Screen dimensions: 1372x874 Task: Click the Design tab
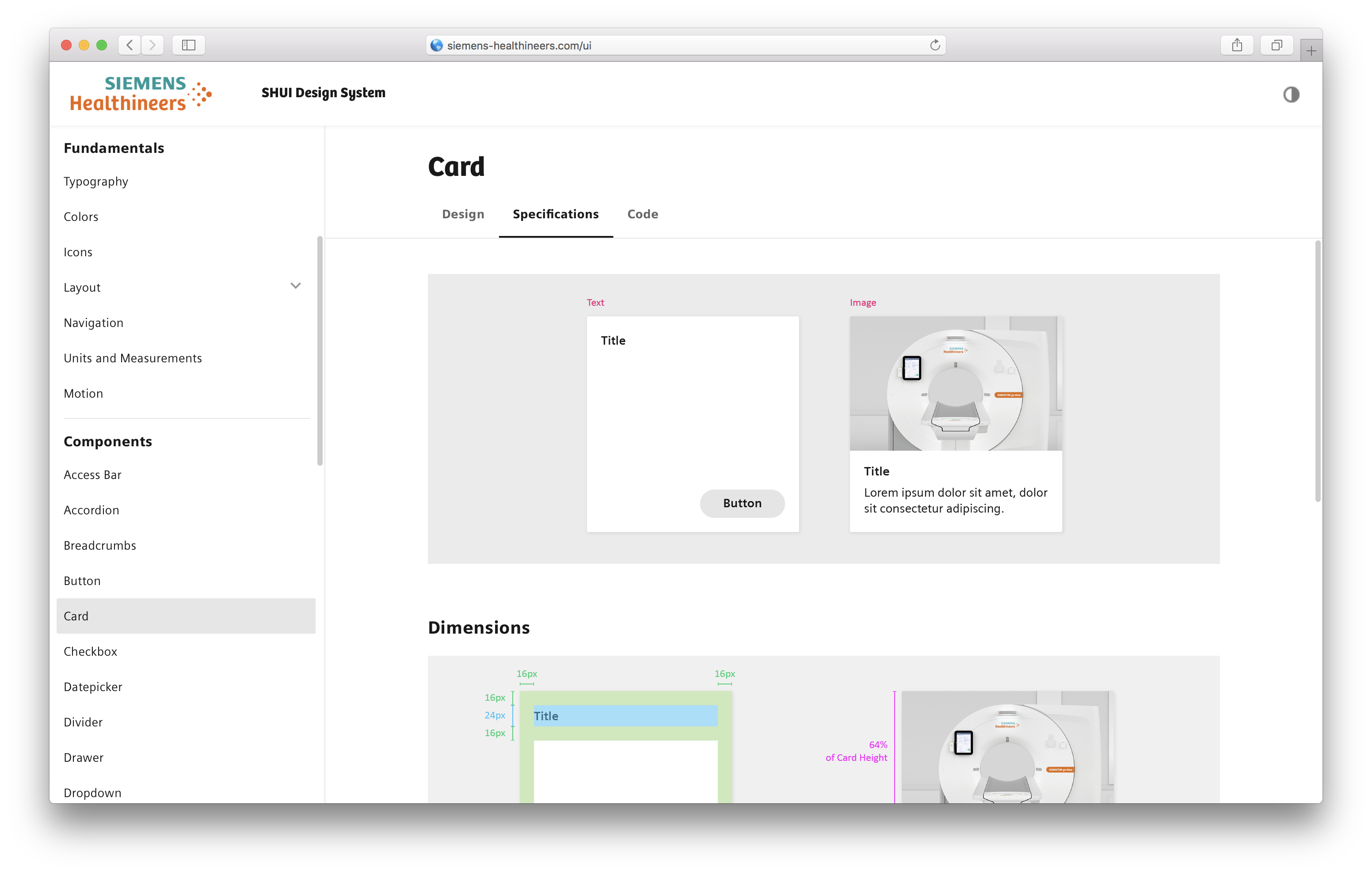(463, 214)
